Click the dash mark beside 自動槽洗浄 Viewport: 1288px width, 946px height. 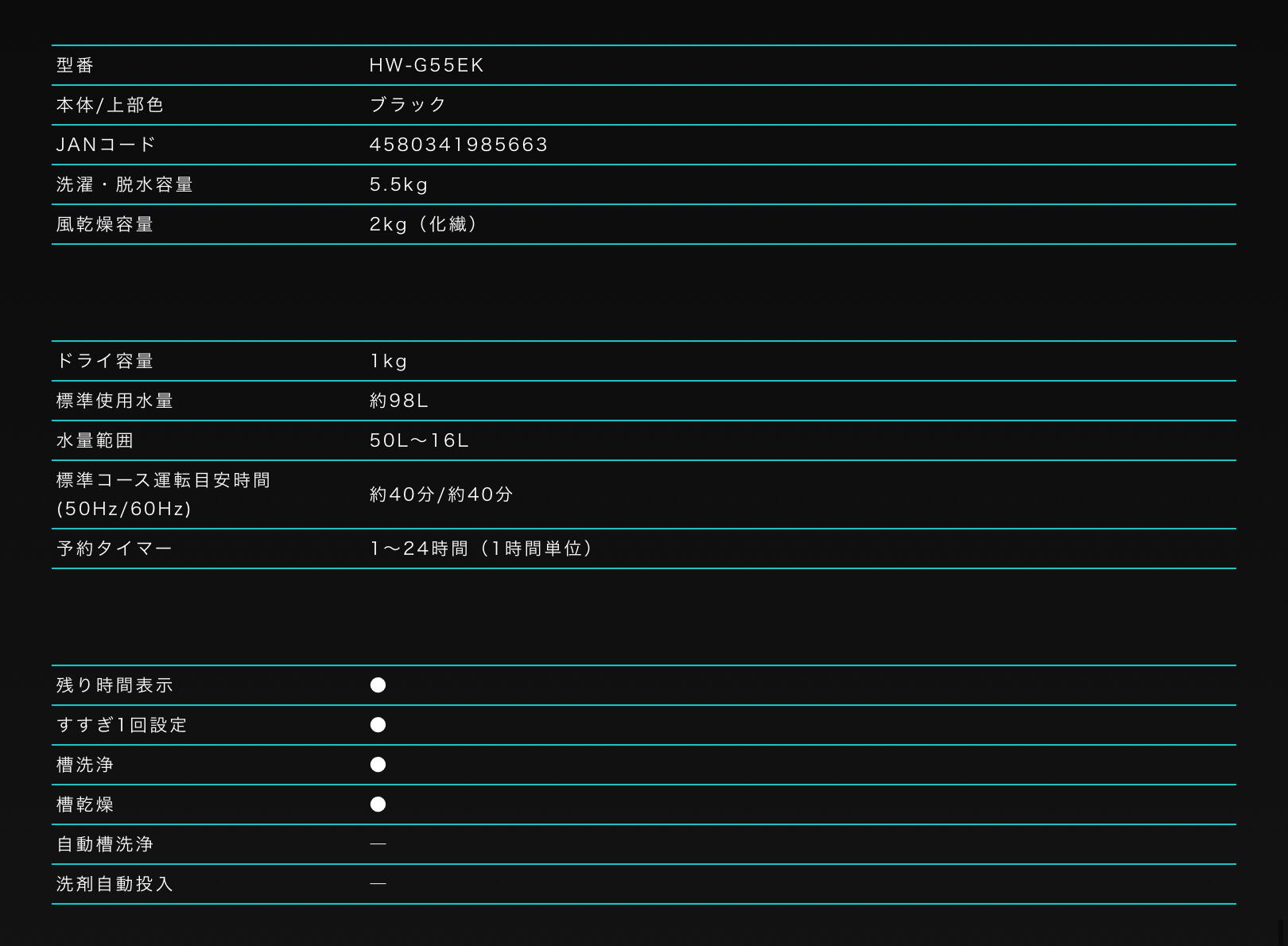[378, 843]
